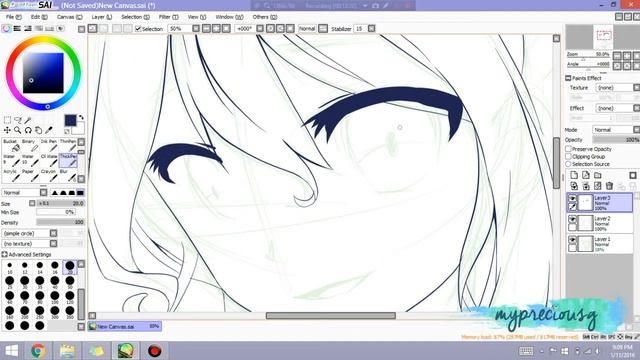Open Chrome from the taskbar
Screen dimensions: 640x360
pyautogui.click(x=38, y=351)
